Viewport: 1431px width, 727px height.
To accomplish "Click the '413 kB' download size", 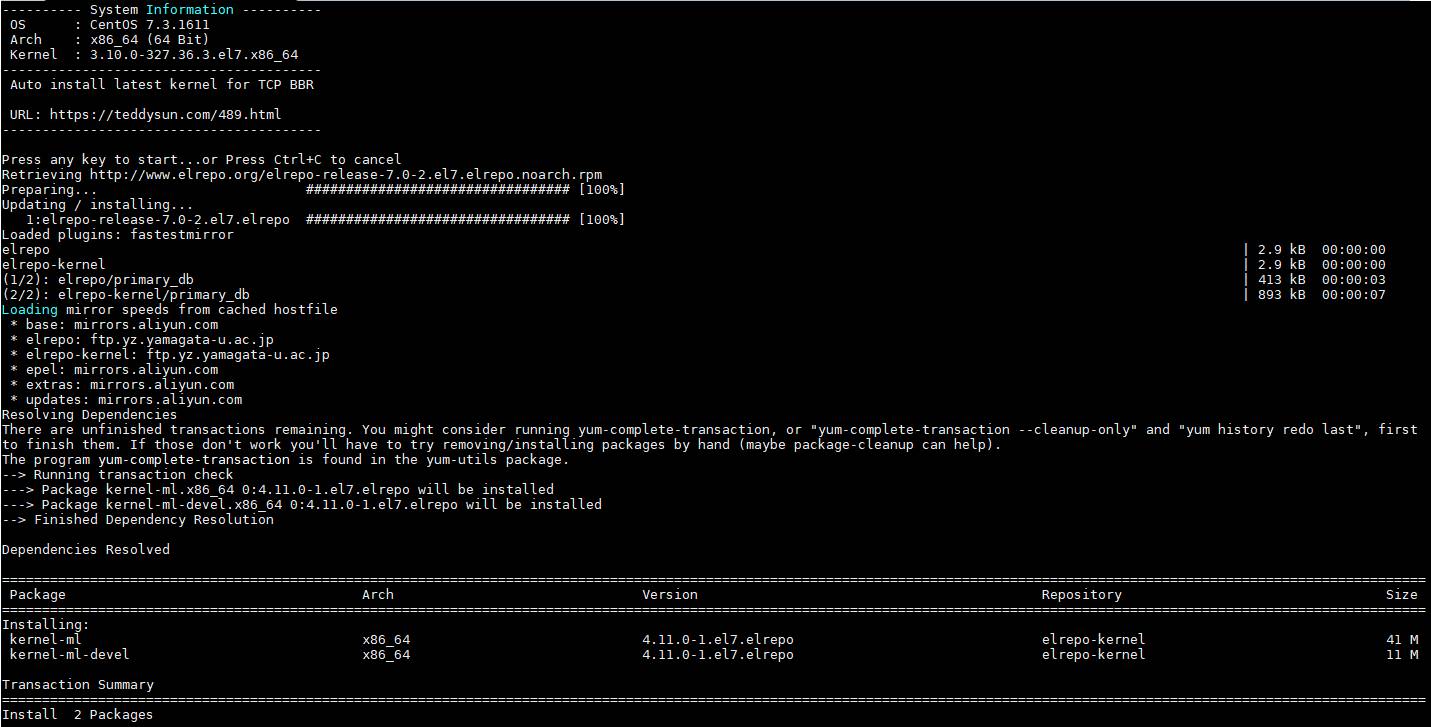I will [x=1282, y=280].
